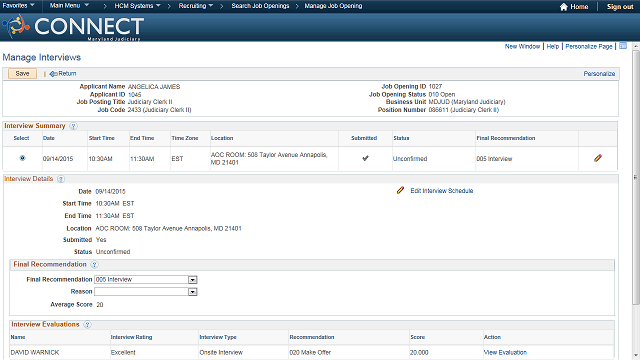Expand the Main Menu dropdown
This screenshot has height=360, width=640.
[x=69, y=6]
